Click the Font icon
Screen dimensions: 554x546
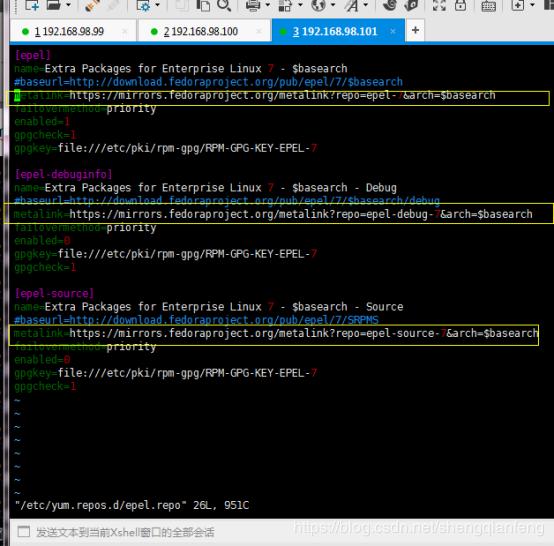[352, 5]
